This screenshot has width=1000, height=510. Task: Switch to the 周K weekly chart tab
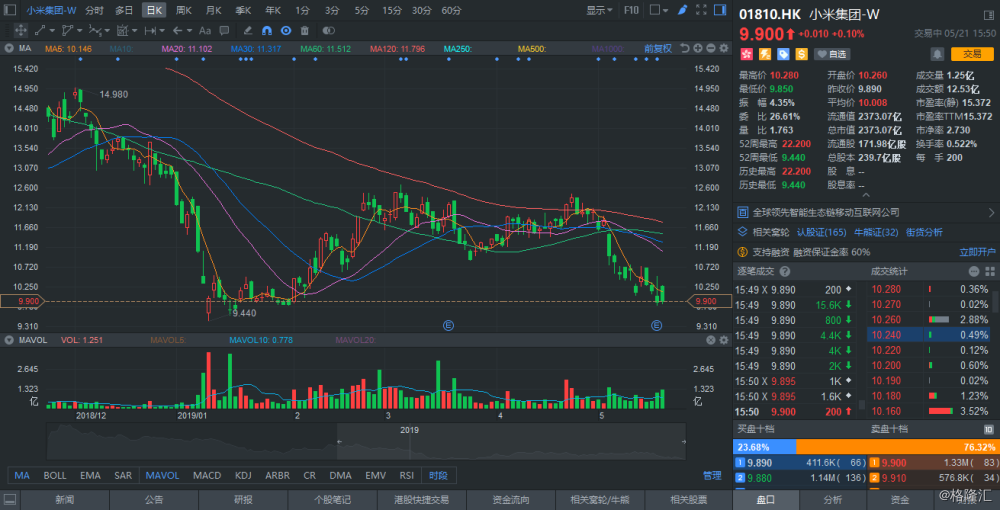click(183, 10)
